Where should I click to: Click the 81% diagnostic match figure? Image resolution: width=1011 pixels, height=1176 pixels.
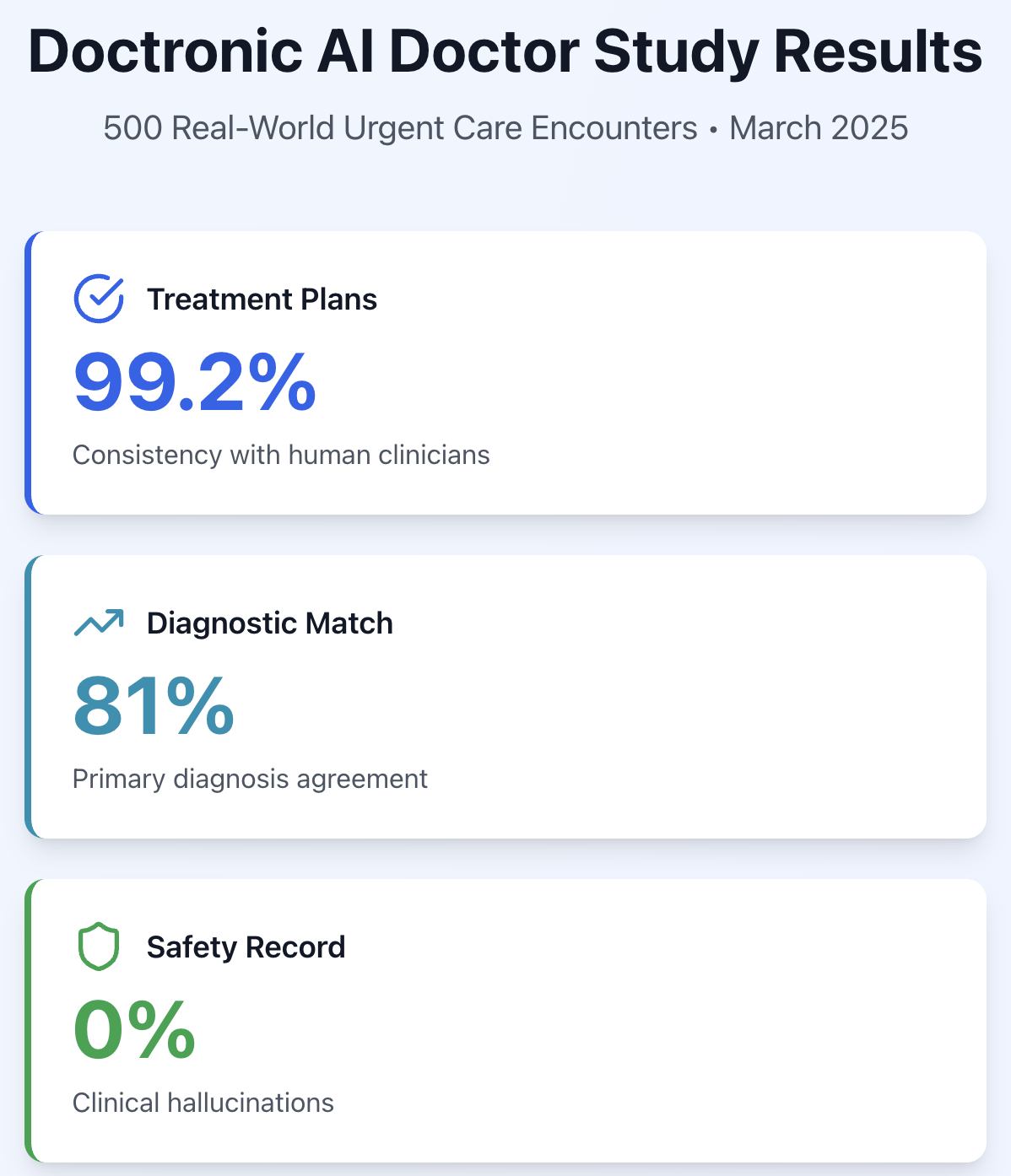pos(154,707)
